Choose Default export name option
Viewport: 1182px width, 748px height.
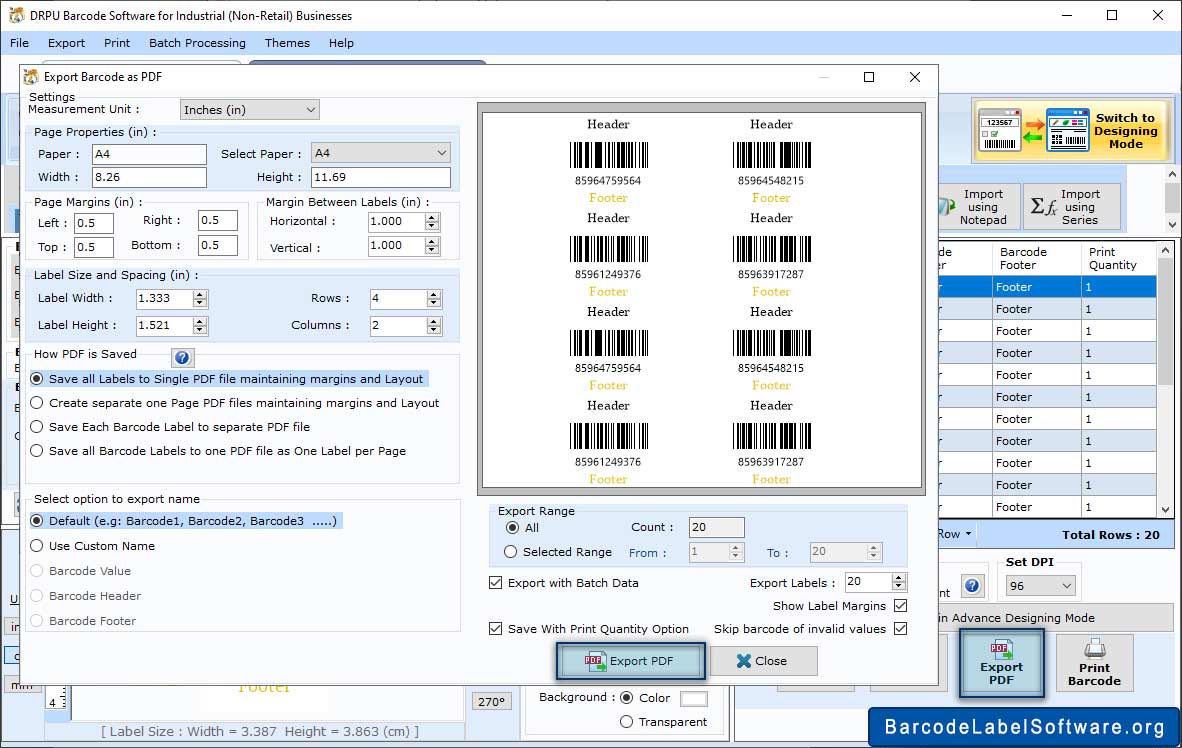(x=36, y=521)
